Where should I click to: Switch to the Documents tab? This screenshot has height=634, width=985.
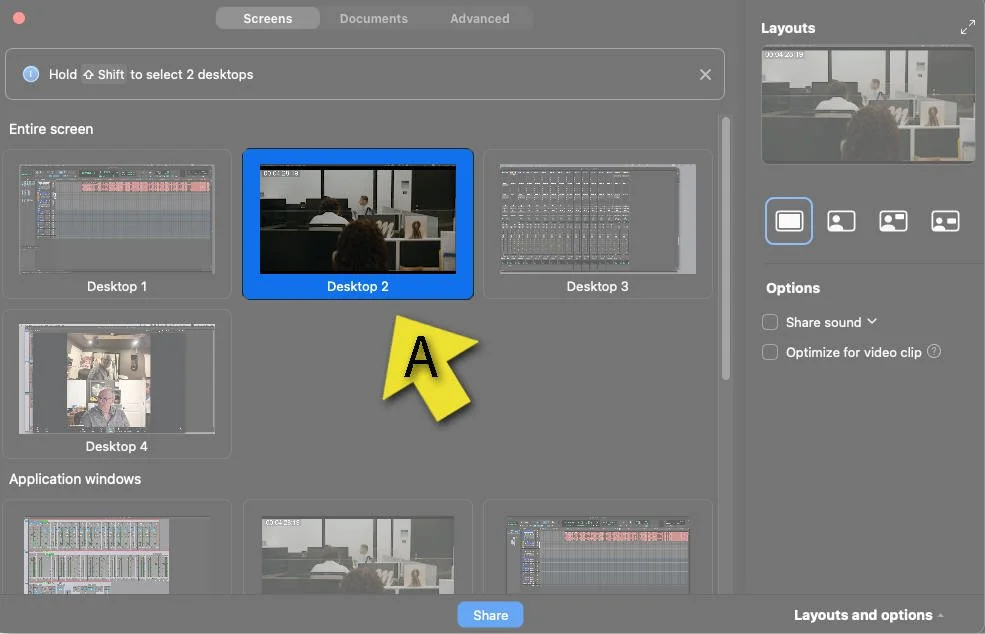coord(374,18)
